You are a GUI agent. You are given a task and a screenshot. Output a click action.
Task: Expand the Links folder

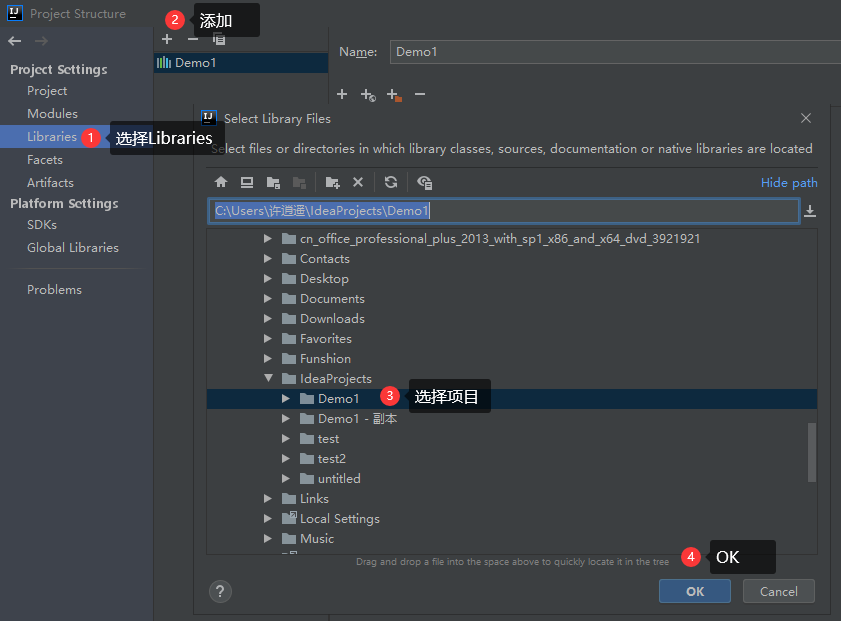click(267, 498)
